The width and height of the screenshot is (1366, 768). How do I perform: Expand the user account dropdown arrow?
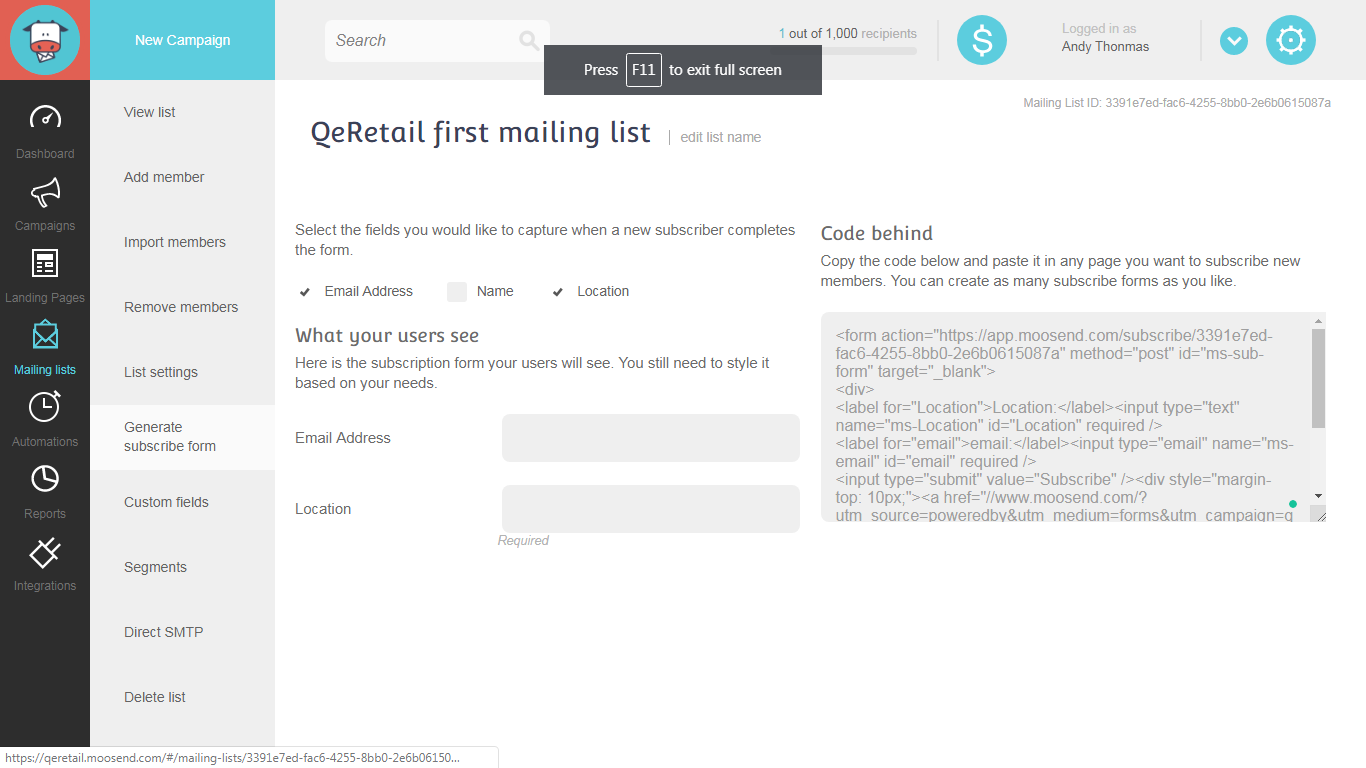pos(1233,41)
